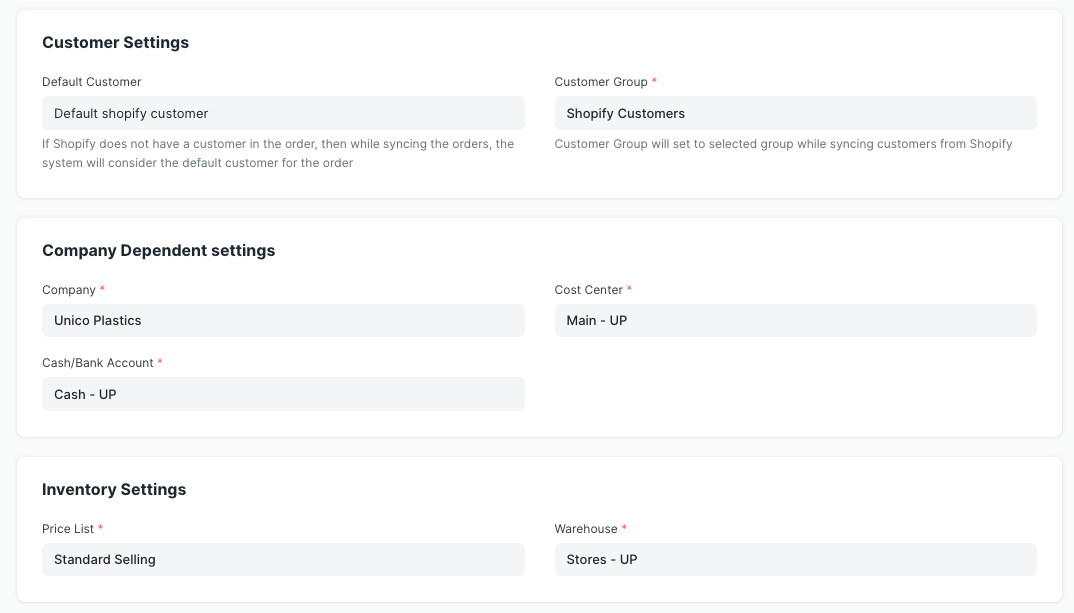The height and width of the screenshot is (613, 1074).
Task: Click the Customer Group required asterisk
Action: [x=655, y=81]
